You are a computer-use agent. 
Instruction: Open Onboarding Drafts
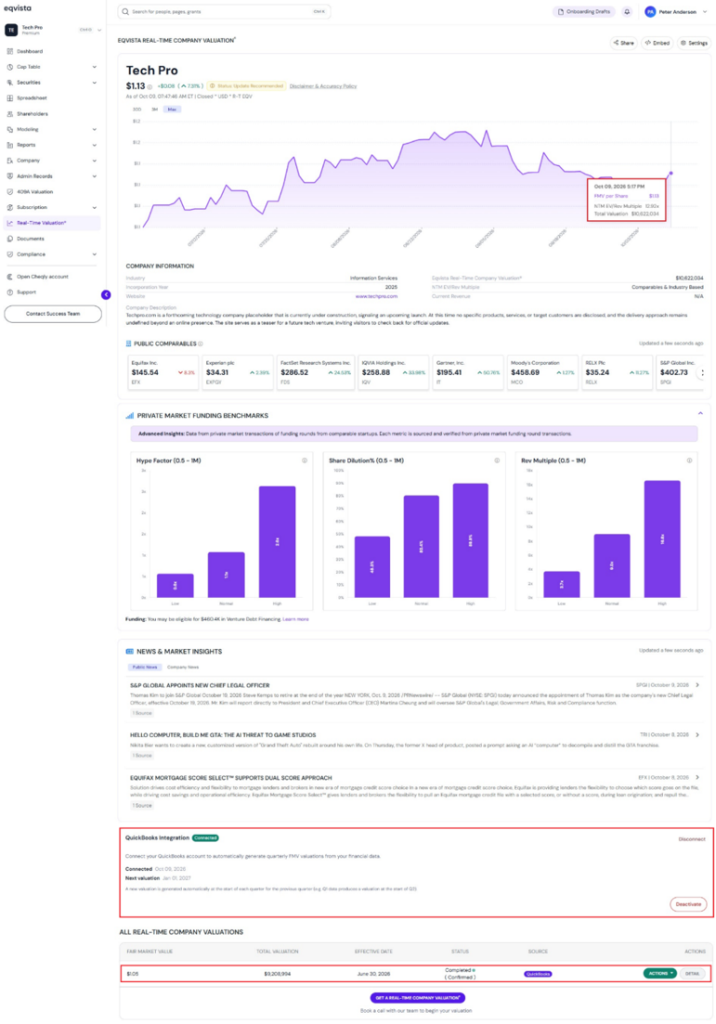[x=583, y=12]
